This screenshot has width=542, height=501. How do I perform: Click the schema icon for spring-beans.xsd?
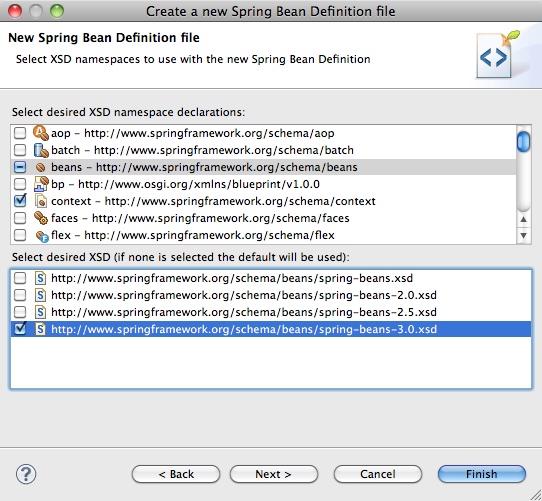click(40, 278)
